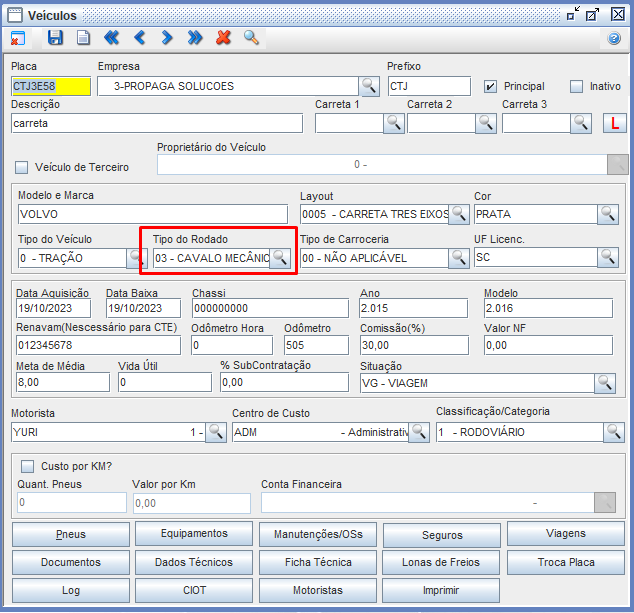Click the Prefixo field CTJ
This screenshot has width=634, height=613.
point(429,86)
